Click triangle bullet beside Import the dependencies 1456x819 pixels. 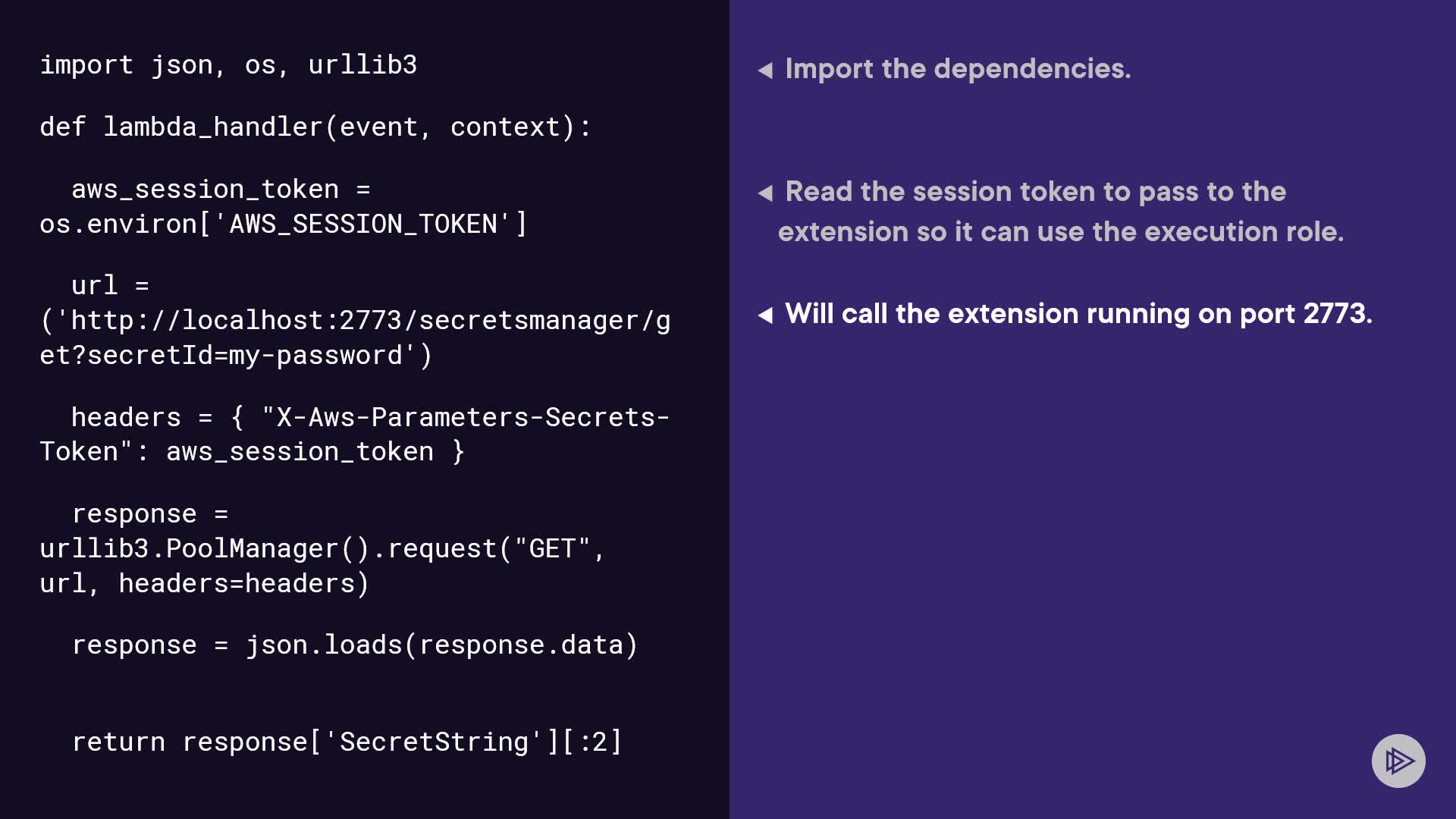click(765, 71)
